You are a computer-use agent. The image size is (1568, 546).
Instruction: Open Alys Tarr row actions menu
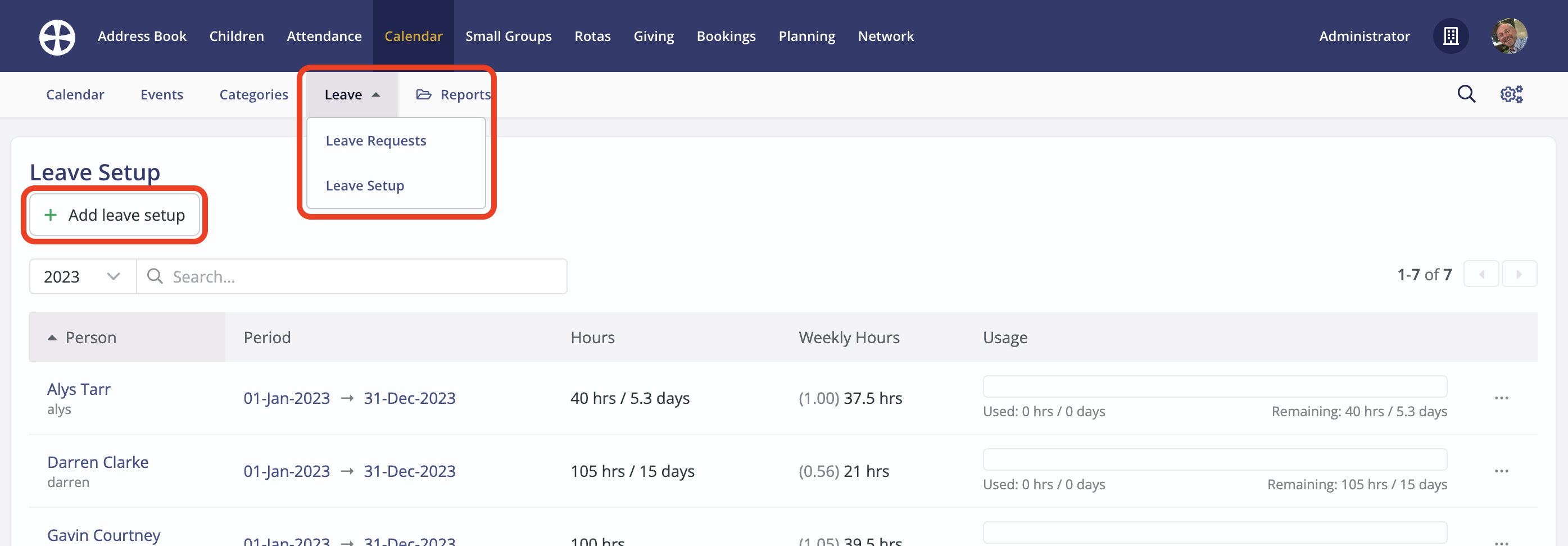click(1501, 398)
